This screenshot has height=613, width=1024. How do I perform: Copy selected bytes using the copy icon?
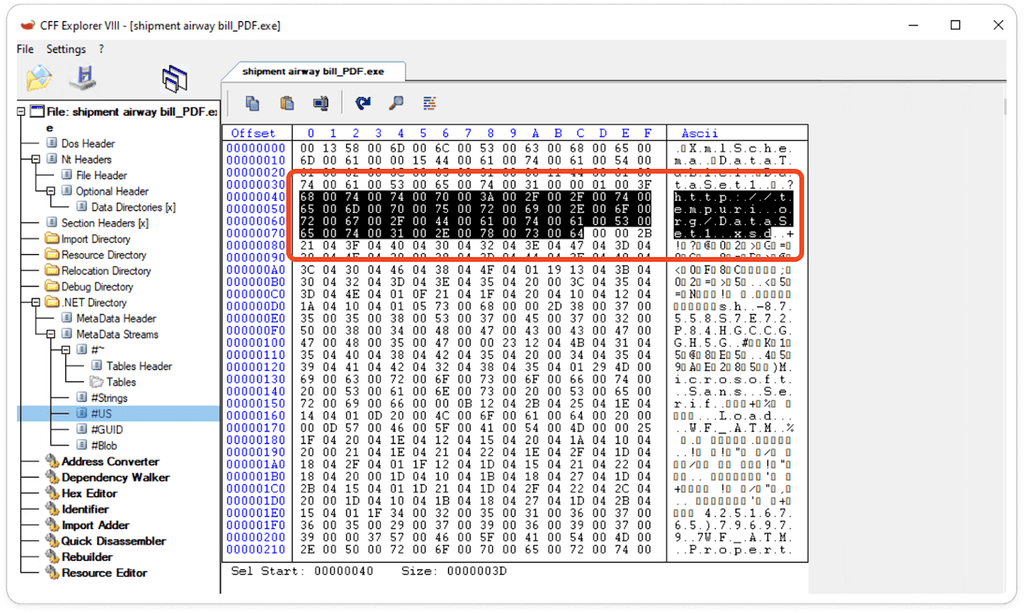pos(252,103)
